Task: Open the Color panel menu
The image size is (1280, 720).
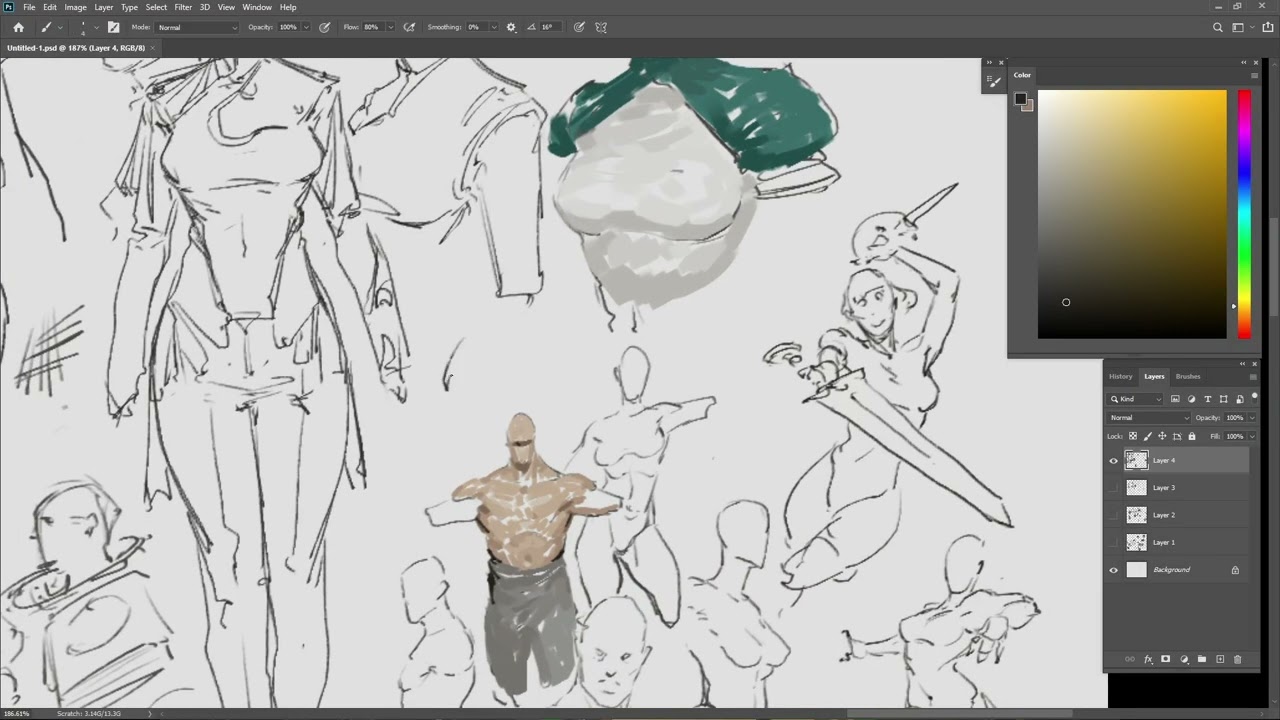Action: 1254,75
